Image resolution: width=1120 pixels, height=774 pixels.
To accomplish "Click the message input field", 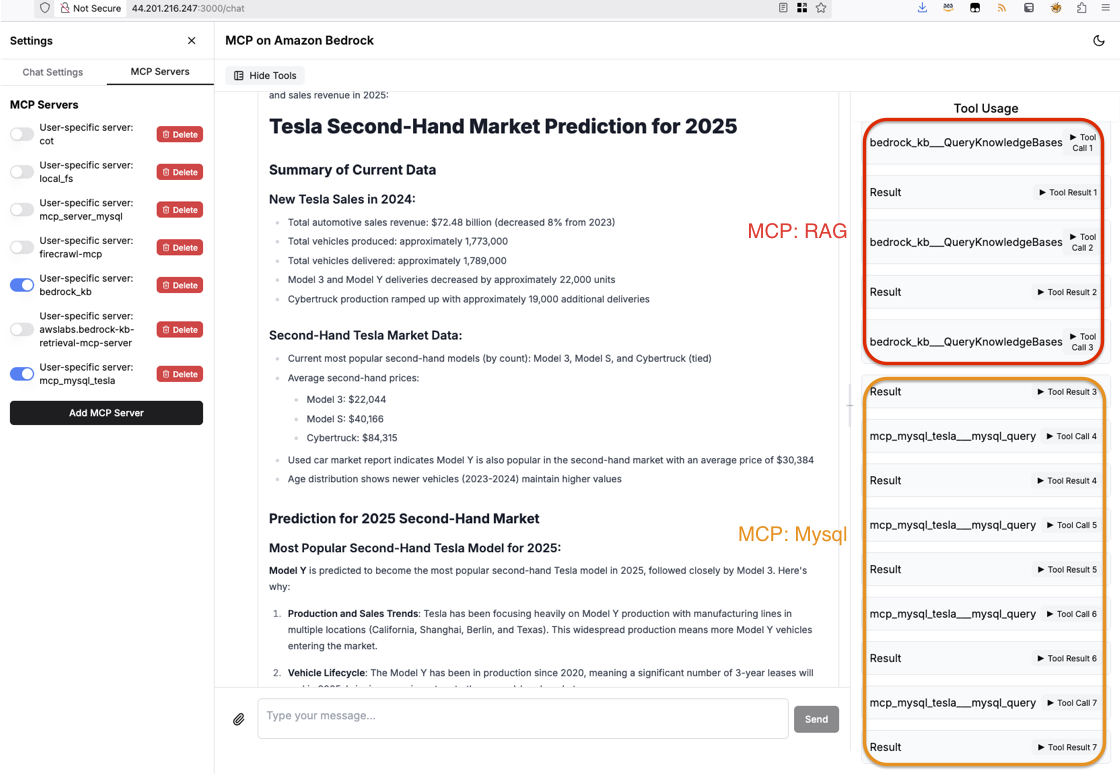I will tap(523, 718).
